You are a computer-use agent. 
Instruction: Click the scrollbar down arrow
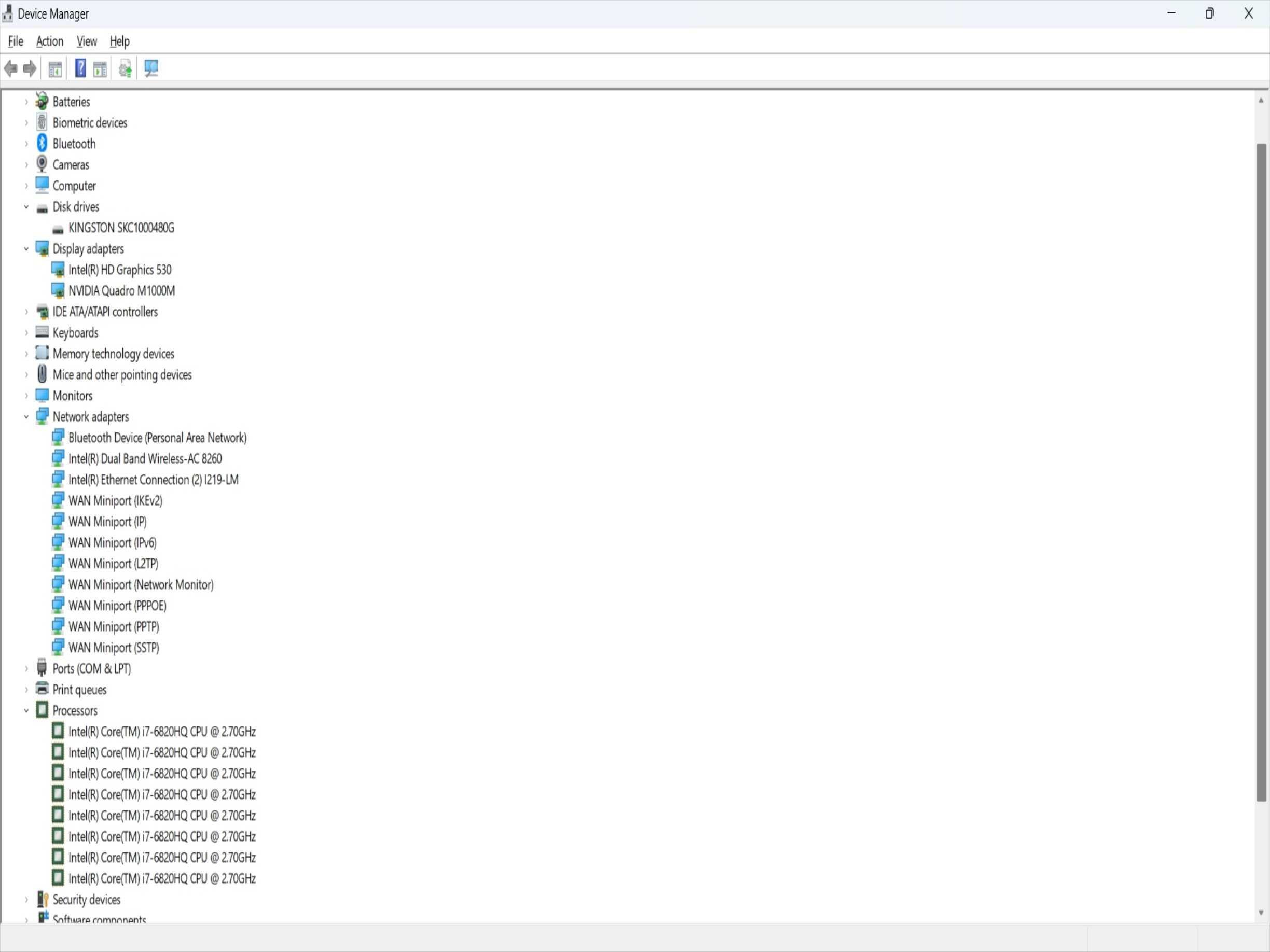1261,913
